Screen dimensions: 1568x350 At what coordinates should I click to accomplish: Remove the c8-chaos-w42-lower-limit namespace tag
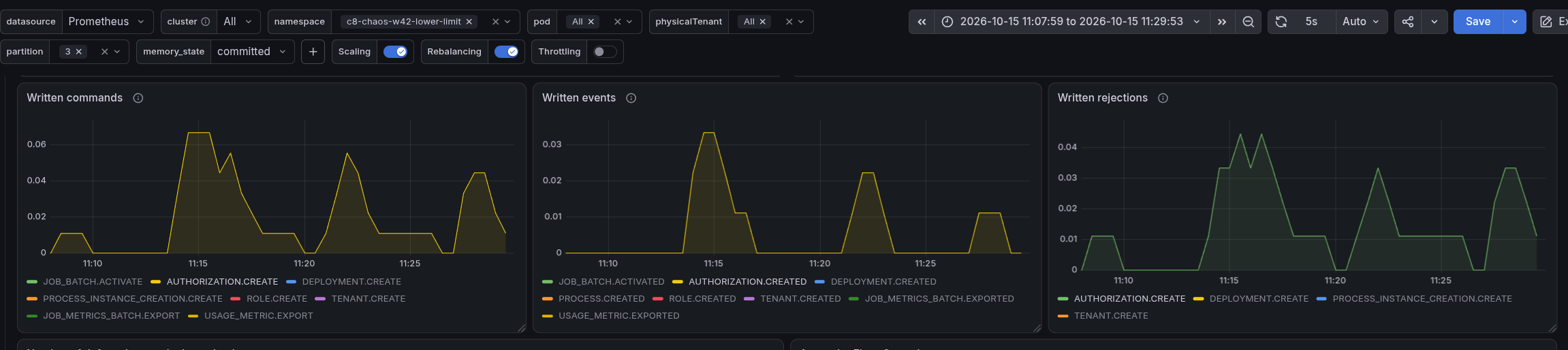pos(469,22)
